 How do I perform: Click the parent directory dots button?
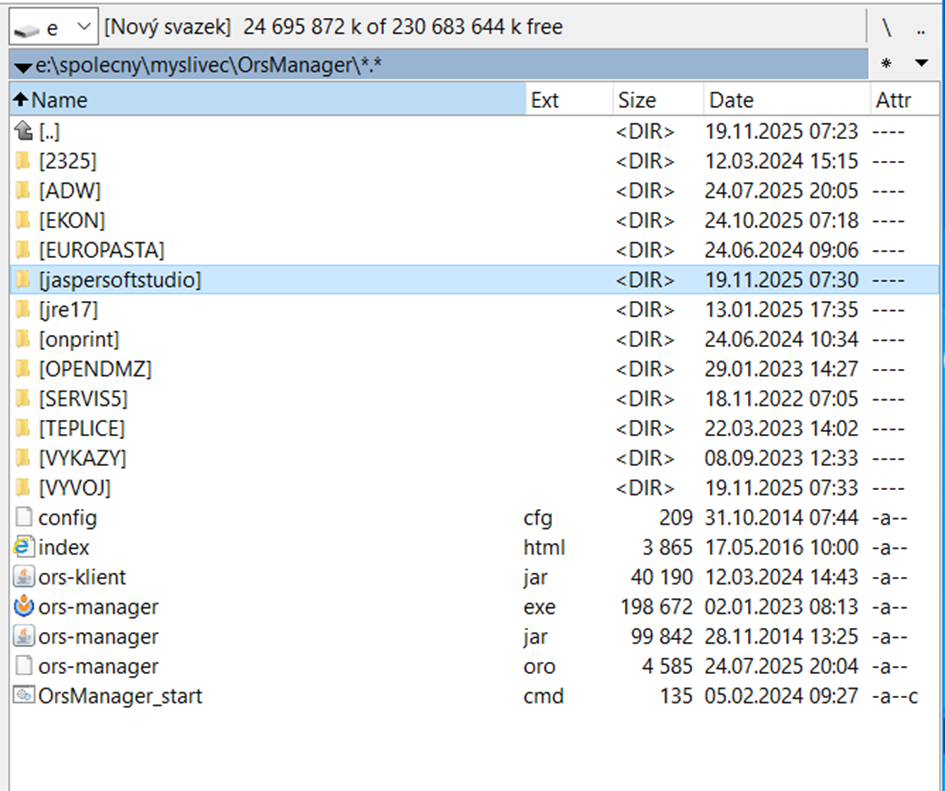(920, 27)
